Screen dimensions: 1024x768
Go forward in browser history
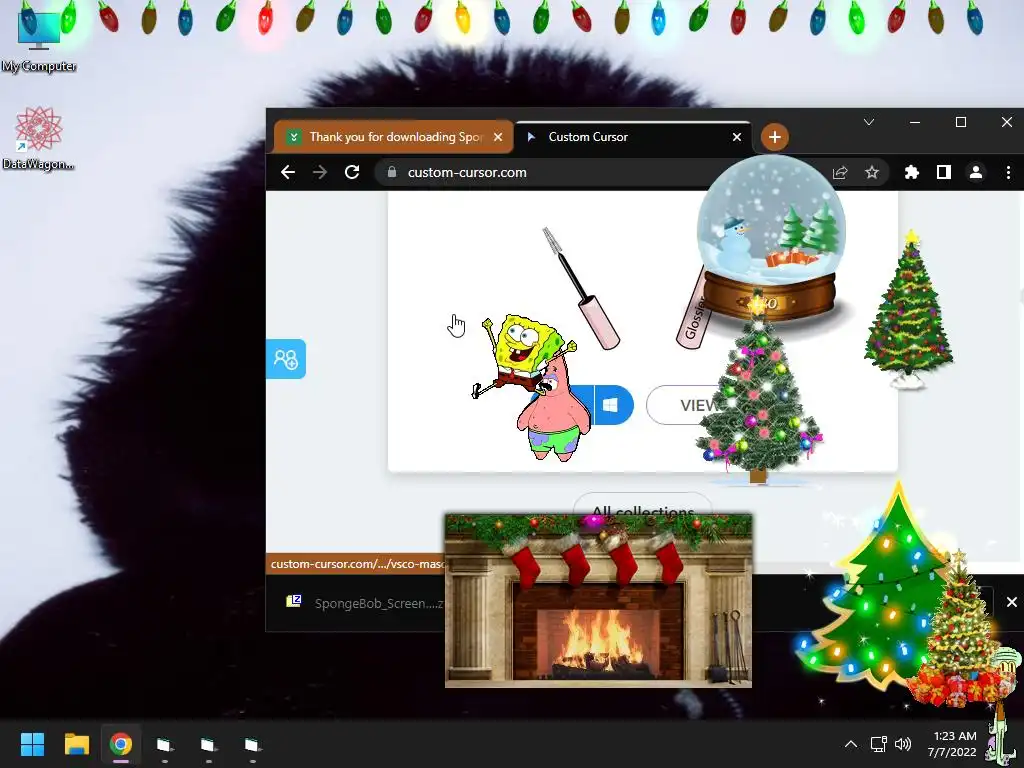[x=320, y=172]
